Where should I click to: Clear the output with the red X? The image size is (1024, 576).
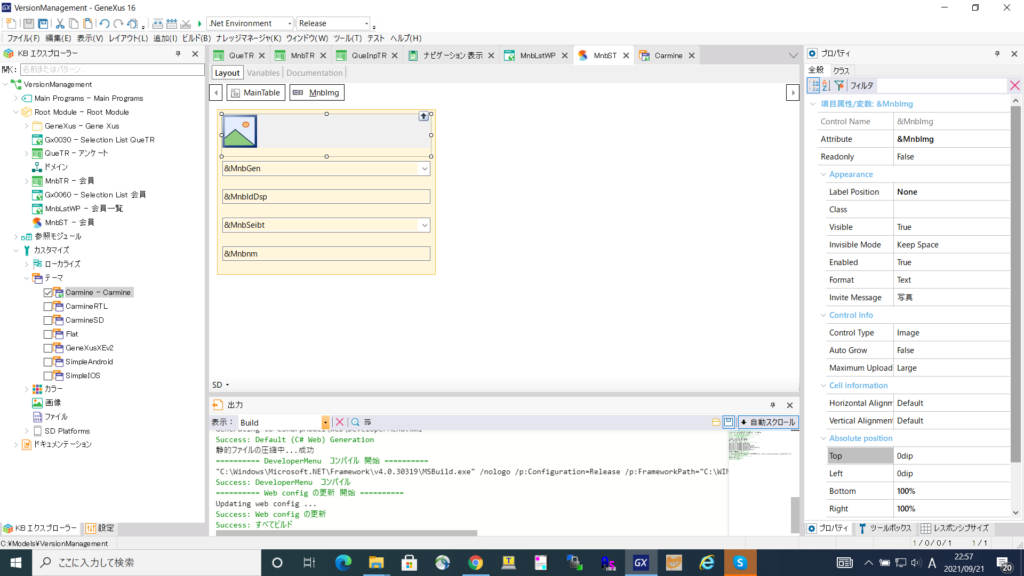(340, 422)
